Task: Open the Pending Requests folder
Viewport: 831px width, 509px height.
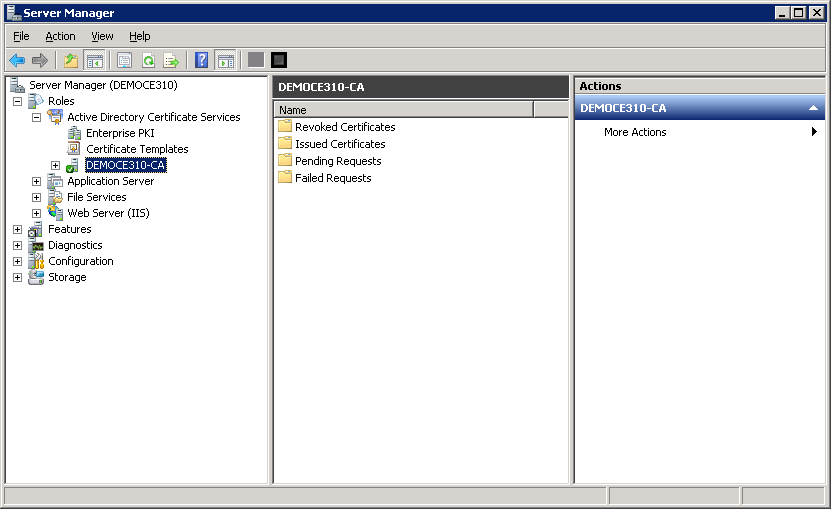Action: [x=338, y=161]
